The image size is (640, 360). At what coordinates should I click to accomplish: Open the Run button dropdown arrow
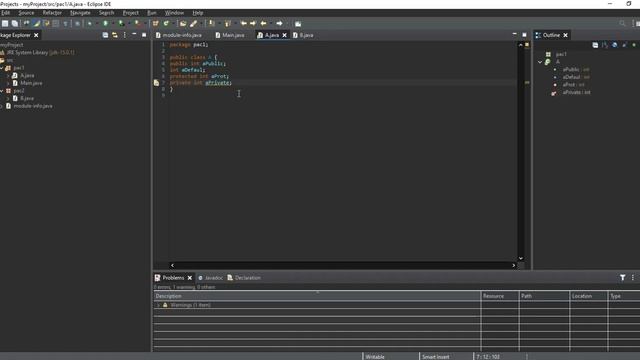(x=112, y=24)
